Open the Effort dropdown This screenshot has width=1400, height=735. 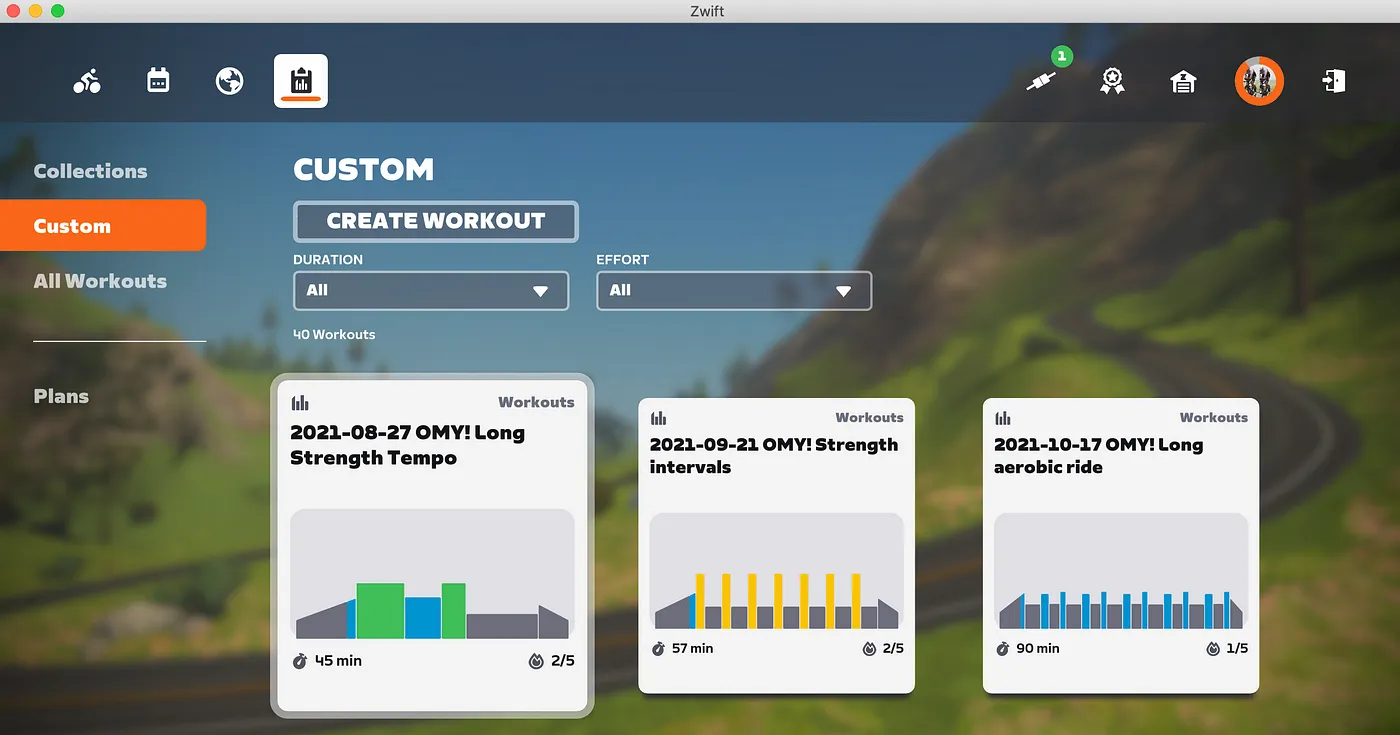click(734, 290)
